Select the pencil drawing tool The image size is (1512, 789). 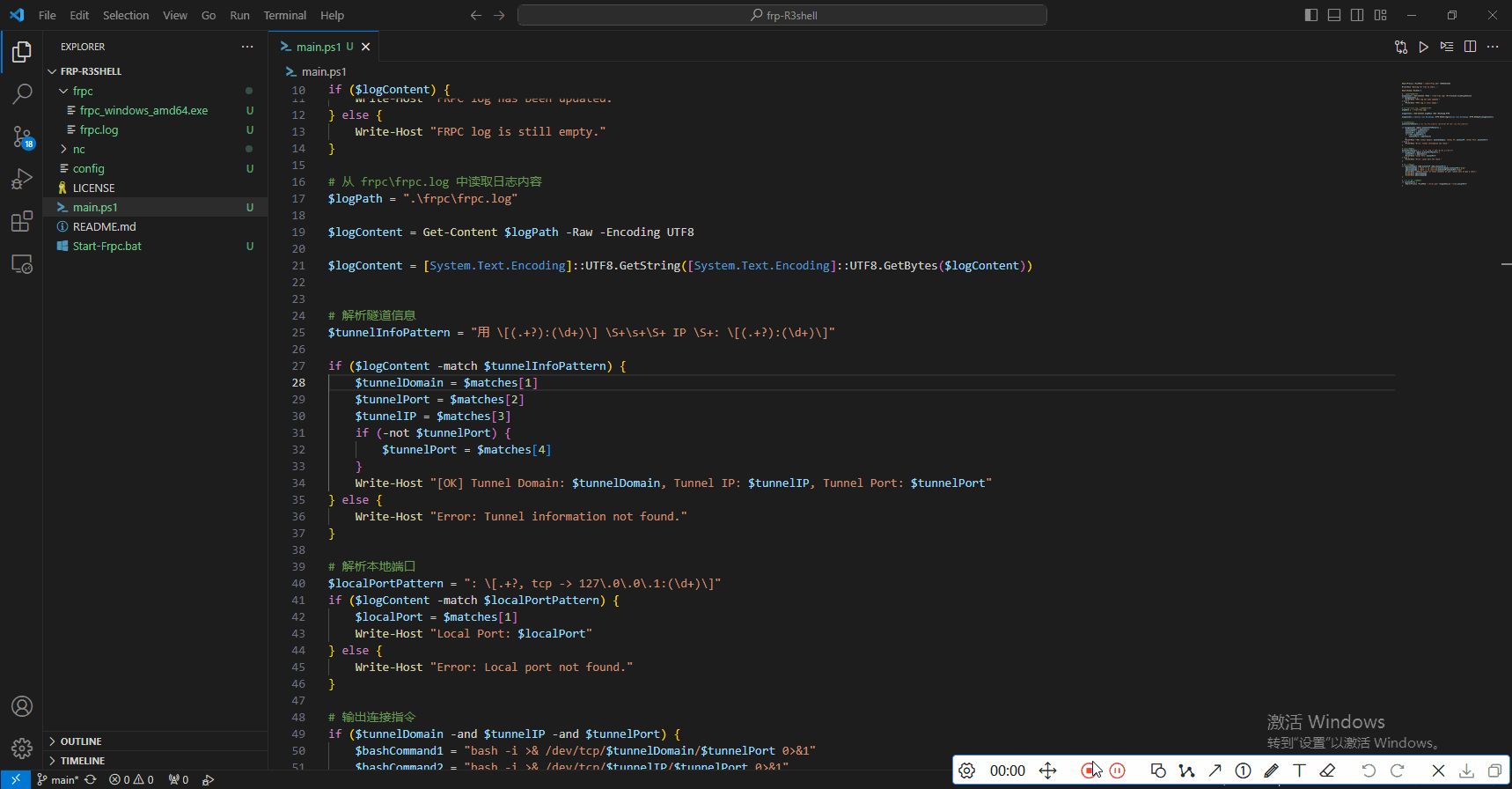(x=1271, y=771)
